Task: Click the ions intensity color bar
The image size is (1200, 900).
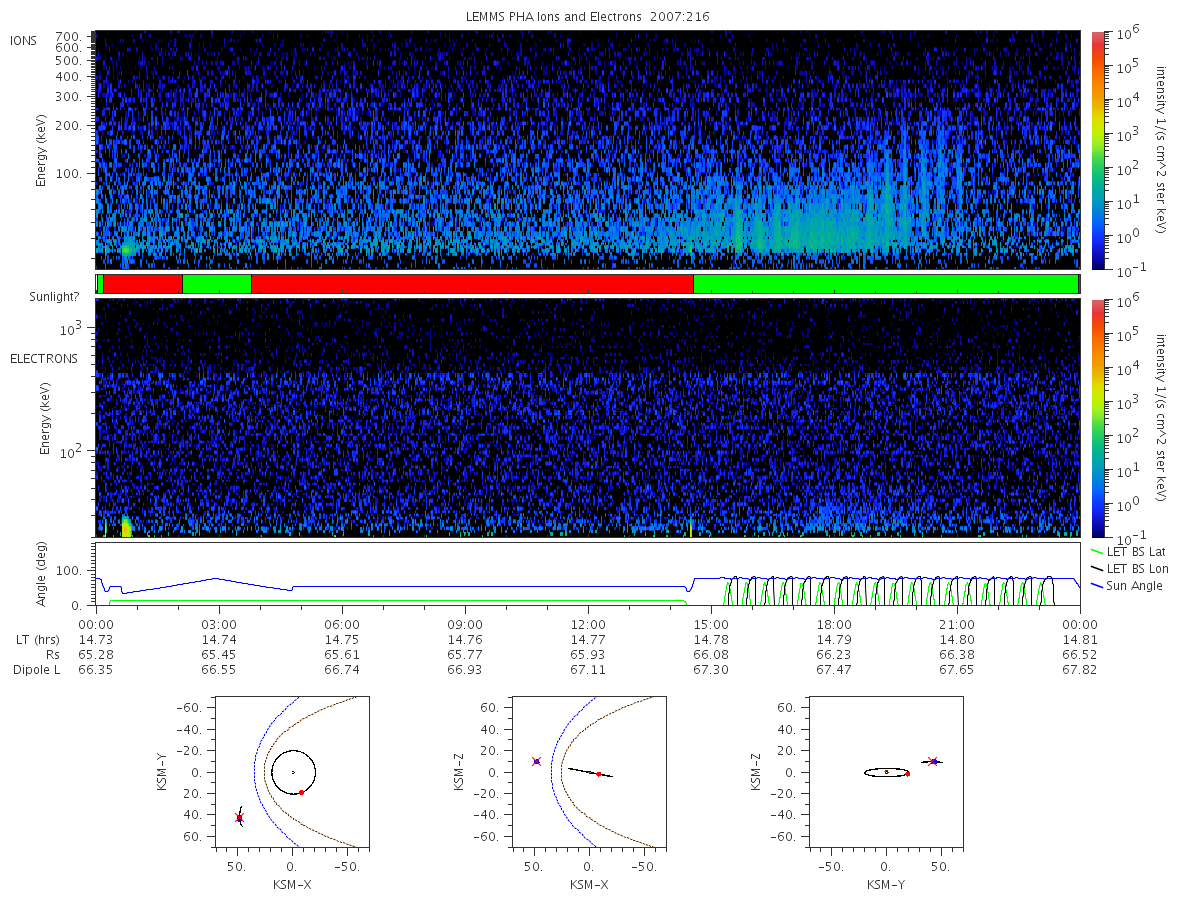Action: click(x=1098, y=150)
